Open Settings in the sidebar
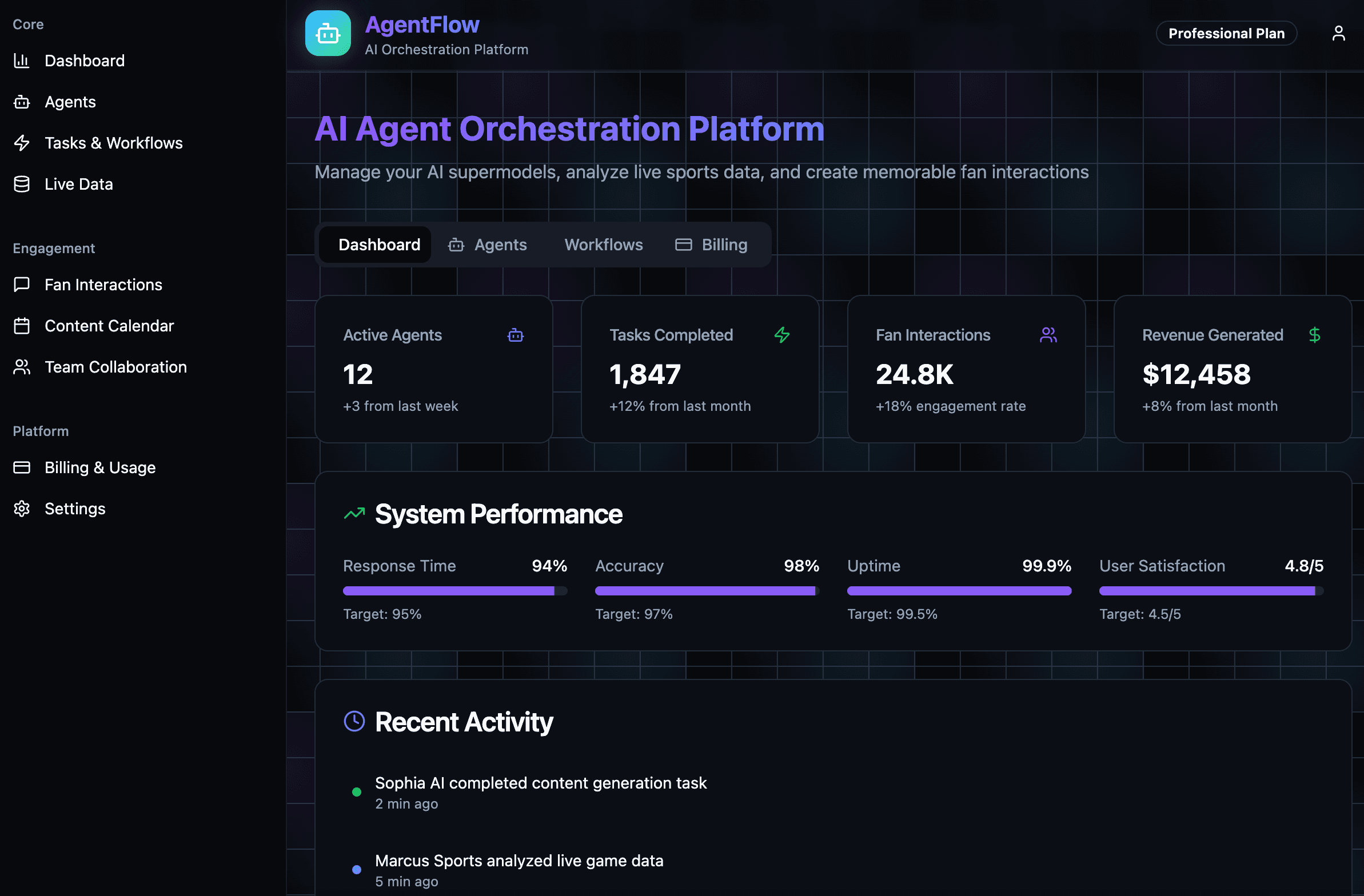The width and height of the screenshot is (1364, 896). tap(75, 509)
